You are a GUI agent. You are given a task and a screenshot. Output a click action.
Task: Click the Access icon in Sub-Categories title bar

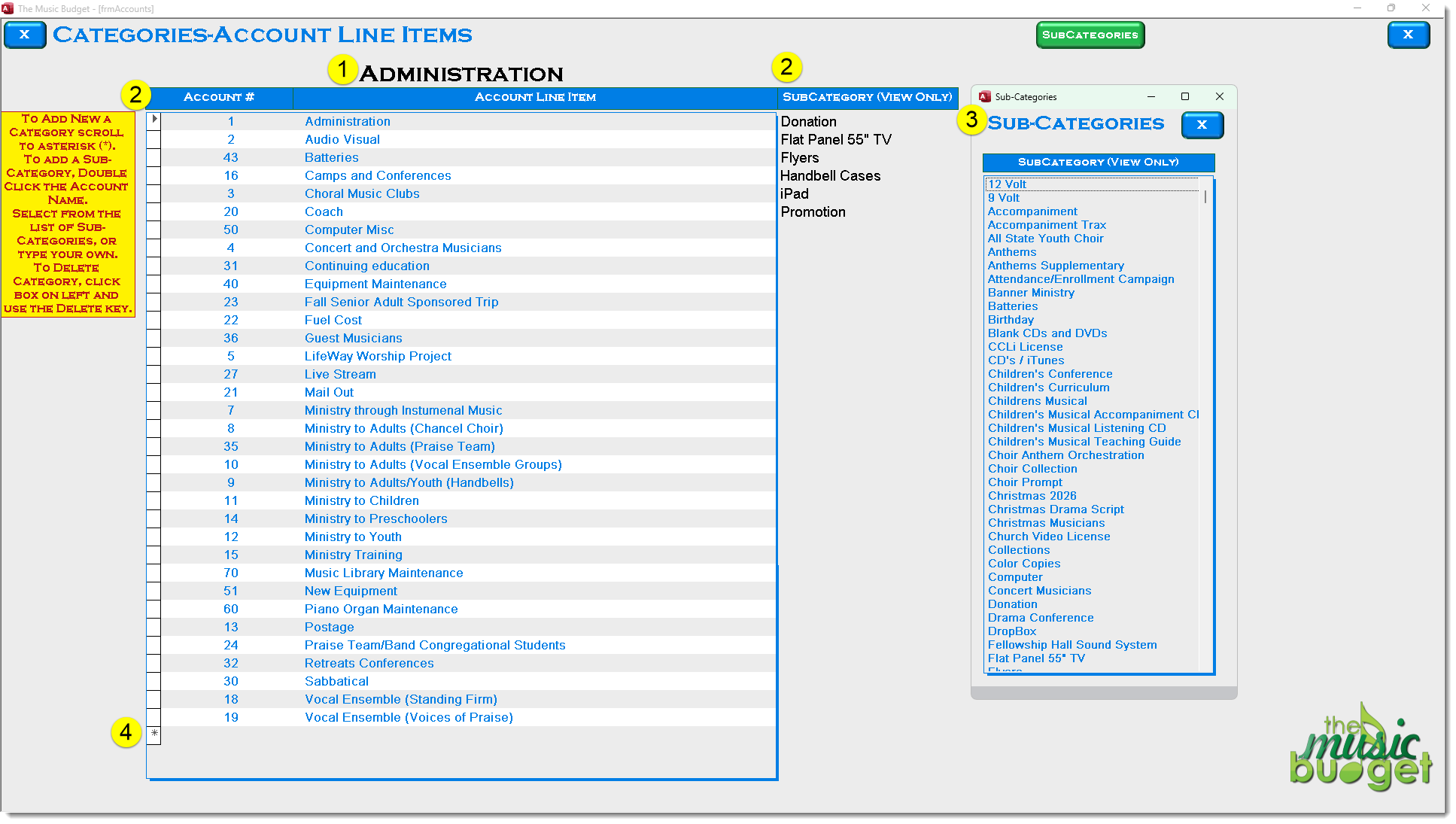984,96
